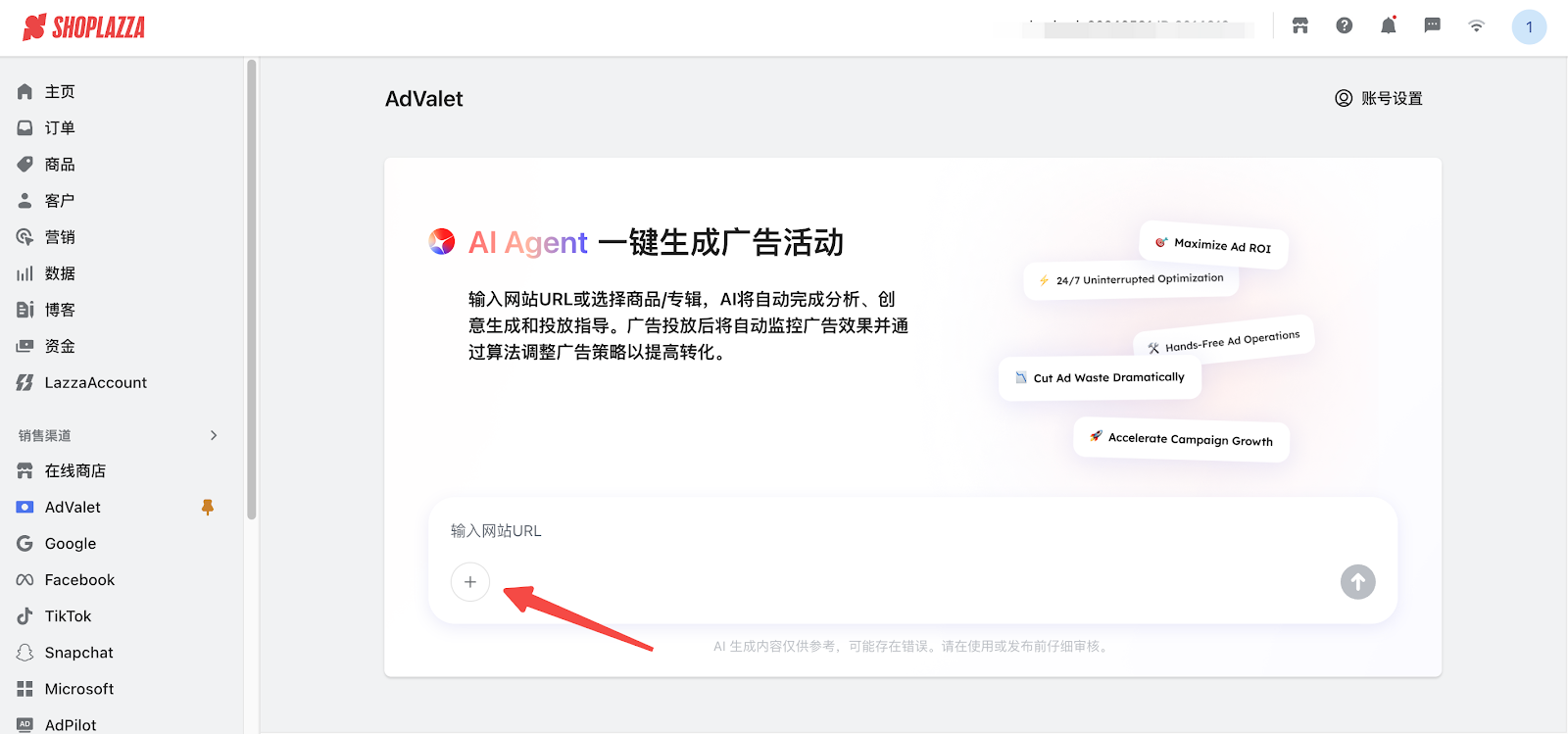The image size is (1568, 734).
Task: Open 账号设置 account settings
Action: (1379, 98)
